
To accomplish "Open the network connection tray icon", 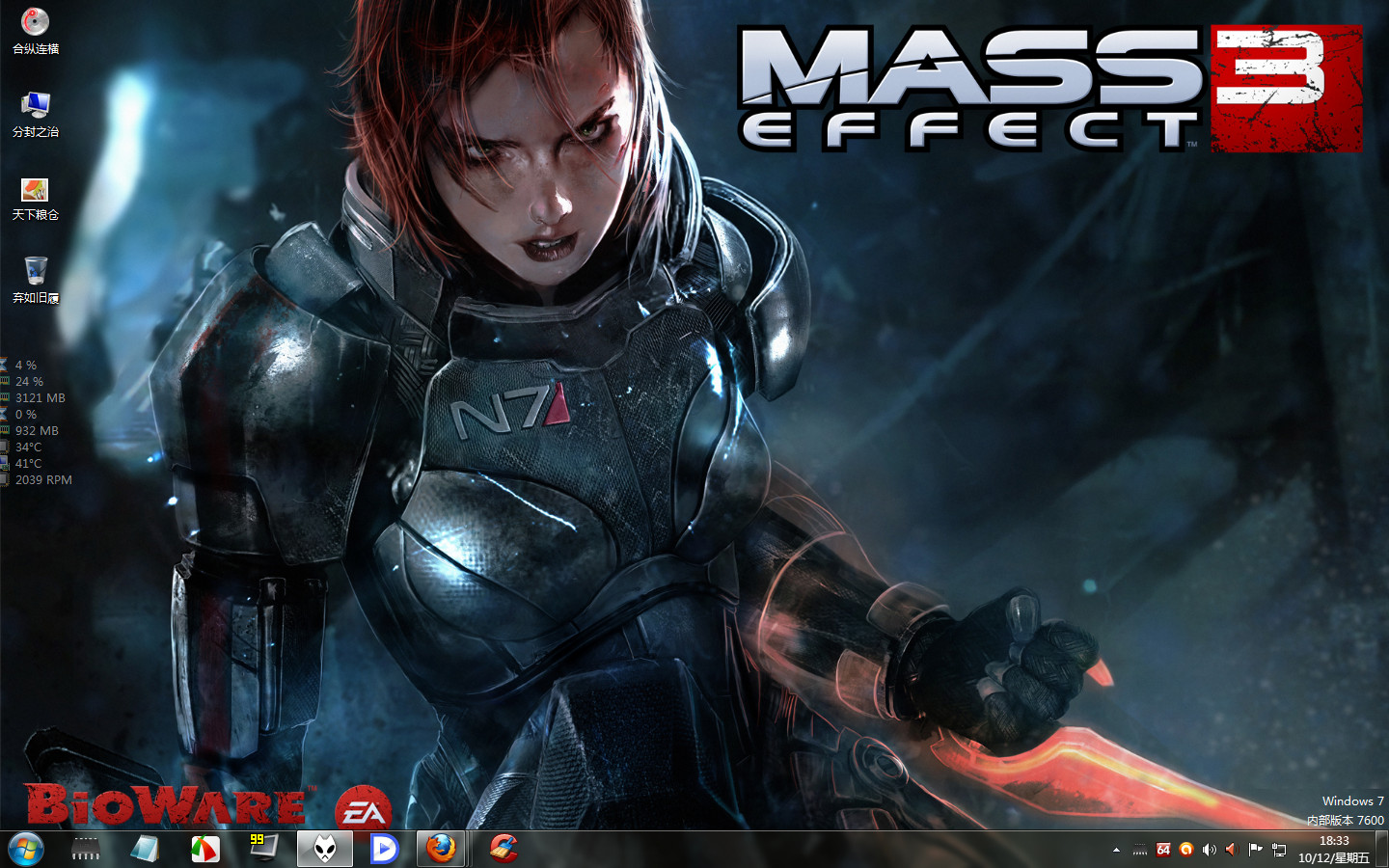I will point(1279,850).
